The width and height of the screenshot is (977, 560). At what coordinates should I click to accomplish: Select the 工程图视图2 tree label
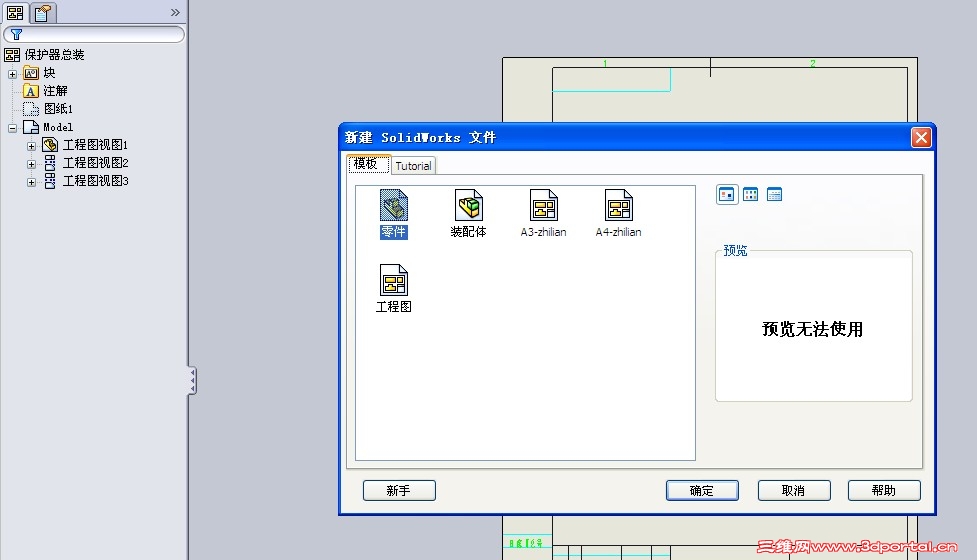96,163
